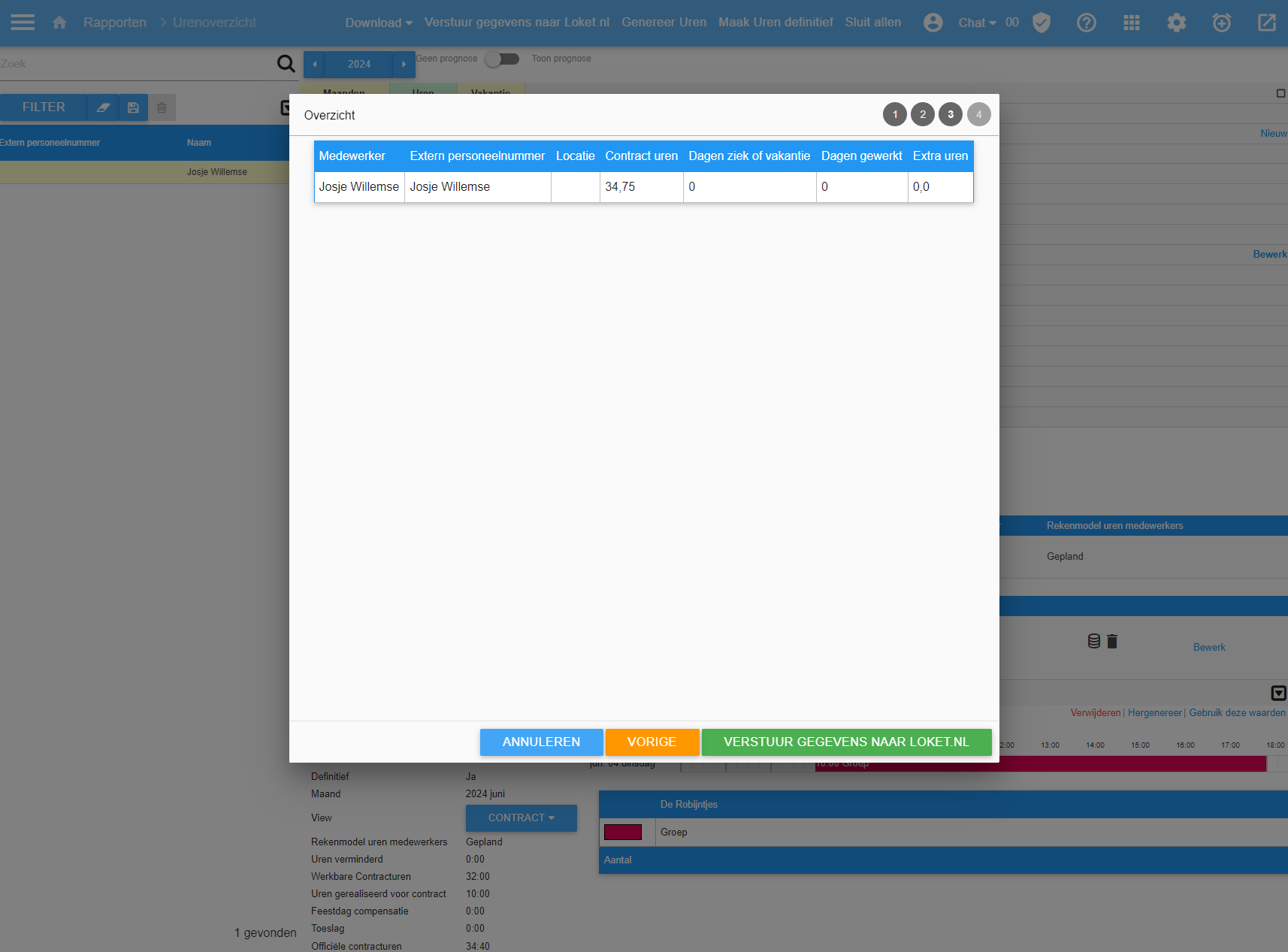Select step 1 in the Overzicht wizard
The height and width of the screenshot is (952, 1288).
tap(894, 114)
